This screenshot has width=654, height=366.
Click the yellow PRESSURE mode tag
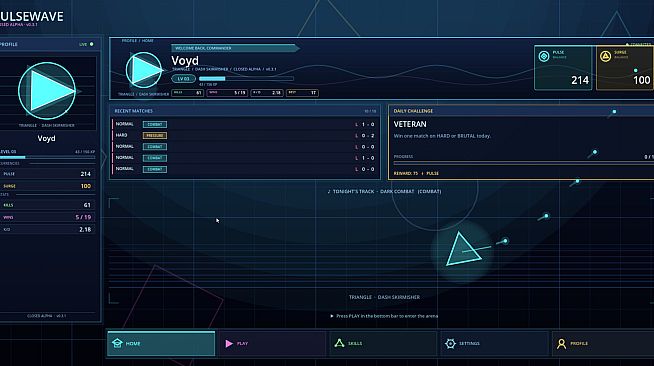pos(155,135)
